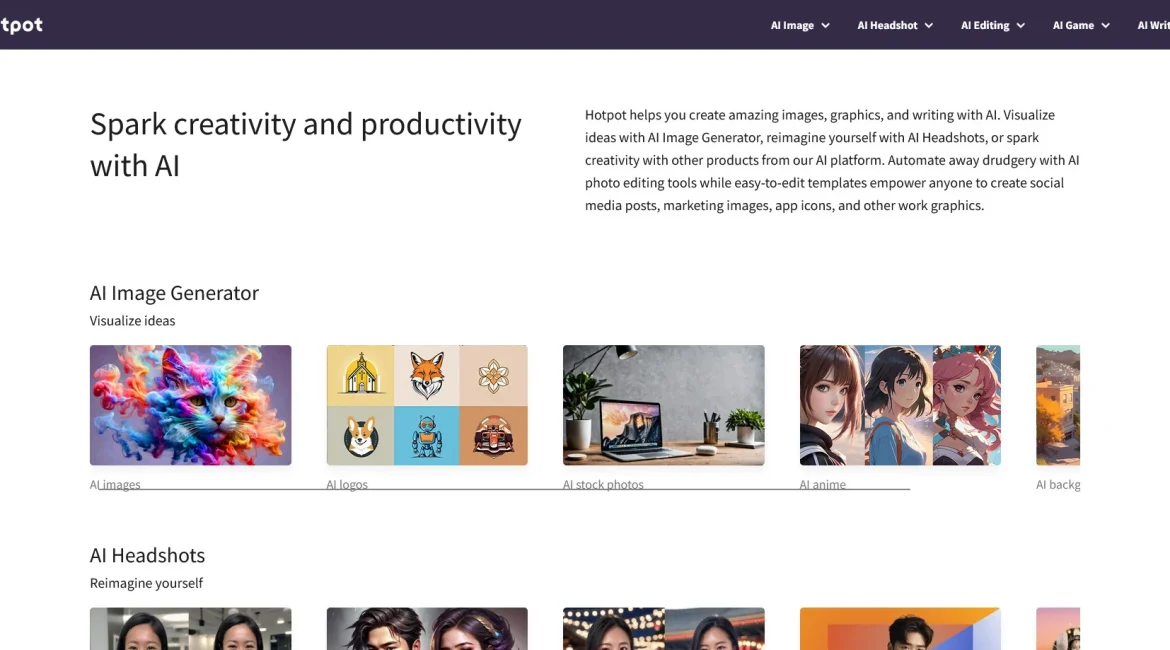Open the AI Headshot menu
Viewport: 1170px width, 650px height.
pyautogui.click(x=895, y=25)
